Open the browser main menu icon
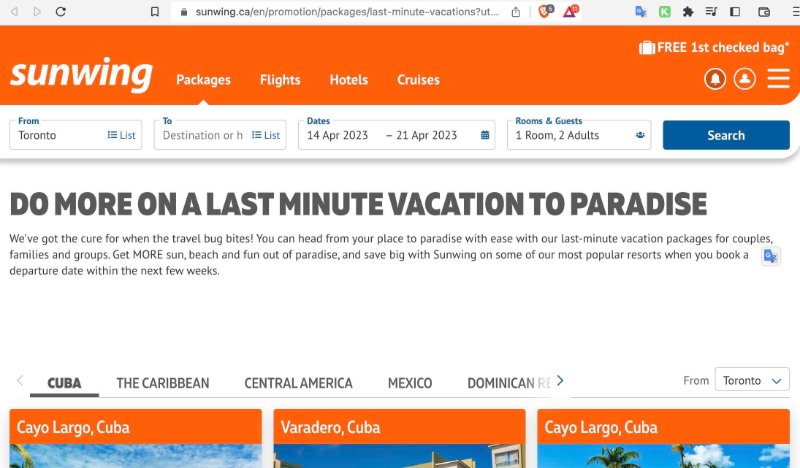800x468 pixels. (x=795, y=12)
